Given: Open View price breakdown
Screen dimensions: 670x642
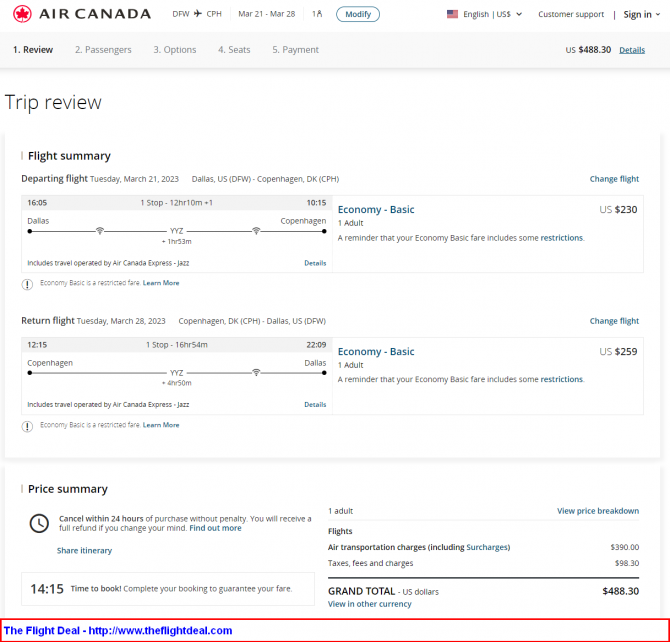Looking at the screenshot, I should [x=598, y=511].
